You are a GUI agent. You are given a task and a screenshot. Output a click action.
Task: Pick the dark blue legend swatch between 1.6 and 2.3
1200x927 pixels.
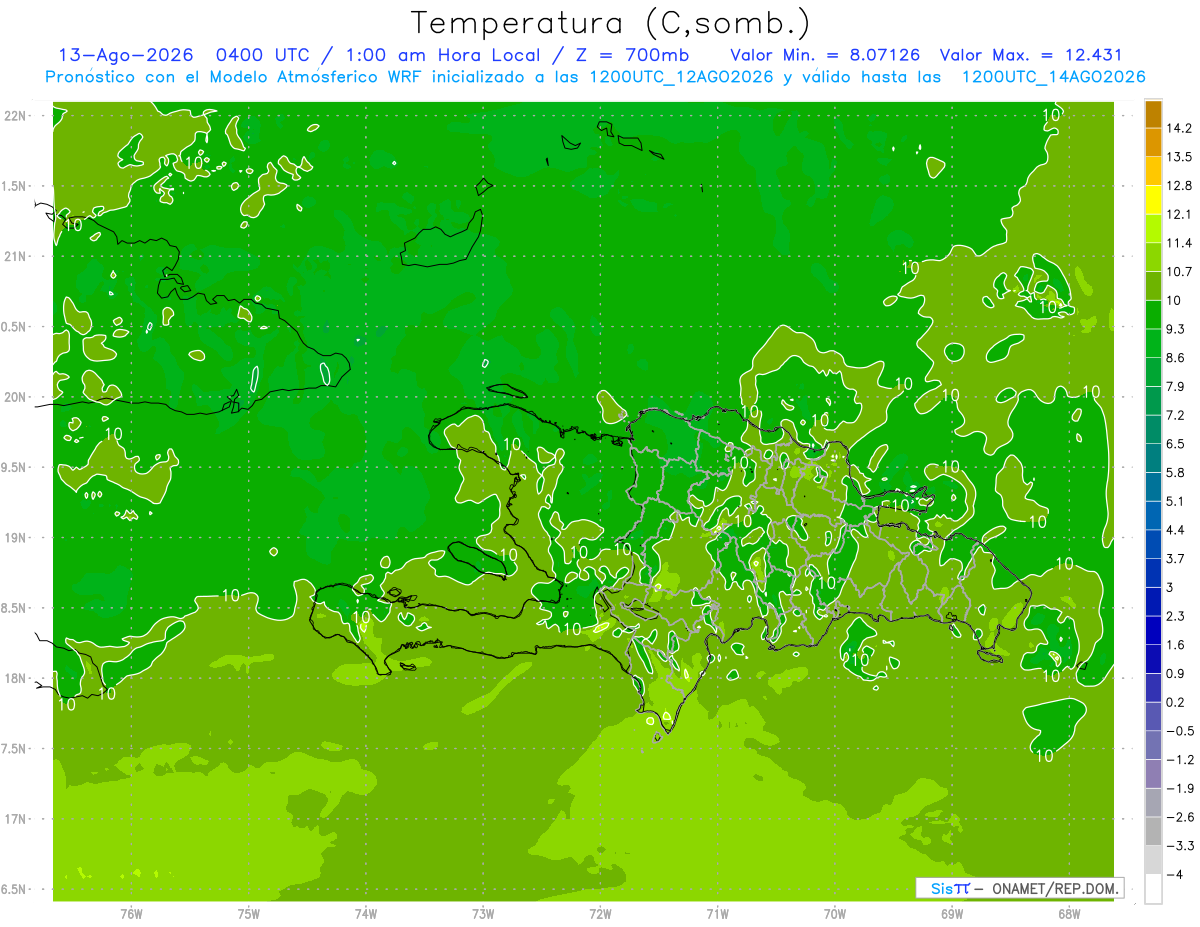tap(1153, 630)
